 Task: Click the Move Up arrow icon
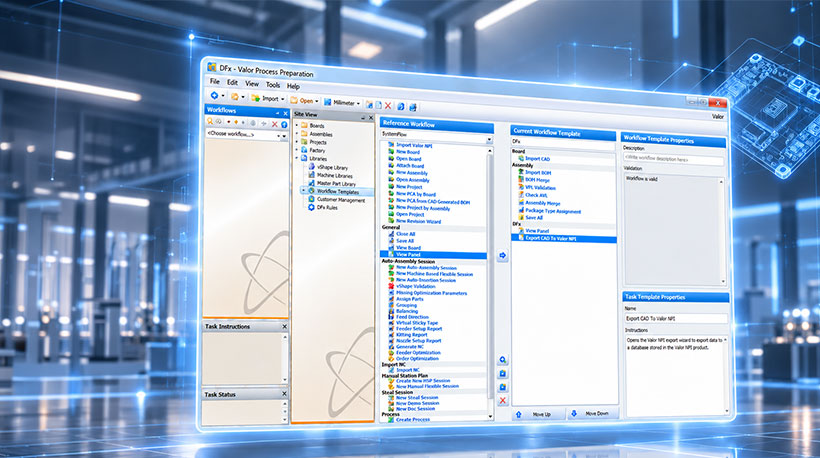tap(519, 414)
